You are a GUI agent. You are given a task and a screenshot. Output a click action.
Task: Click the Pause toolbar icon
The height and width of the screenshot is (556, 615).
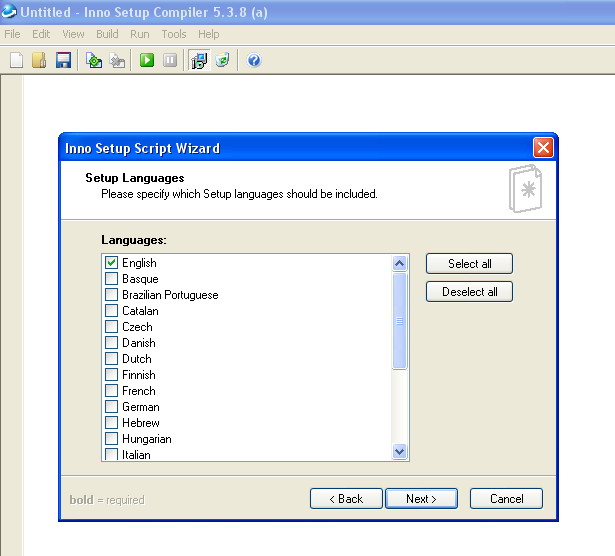point(170,60)
